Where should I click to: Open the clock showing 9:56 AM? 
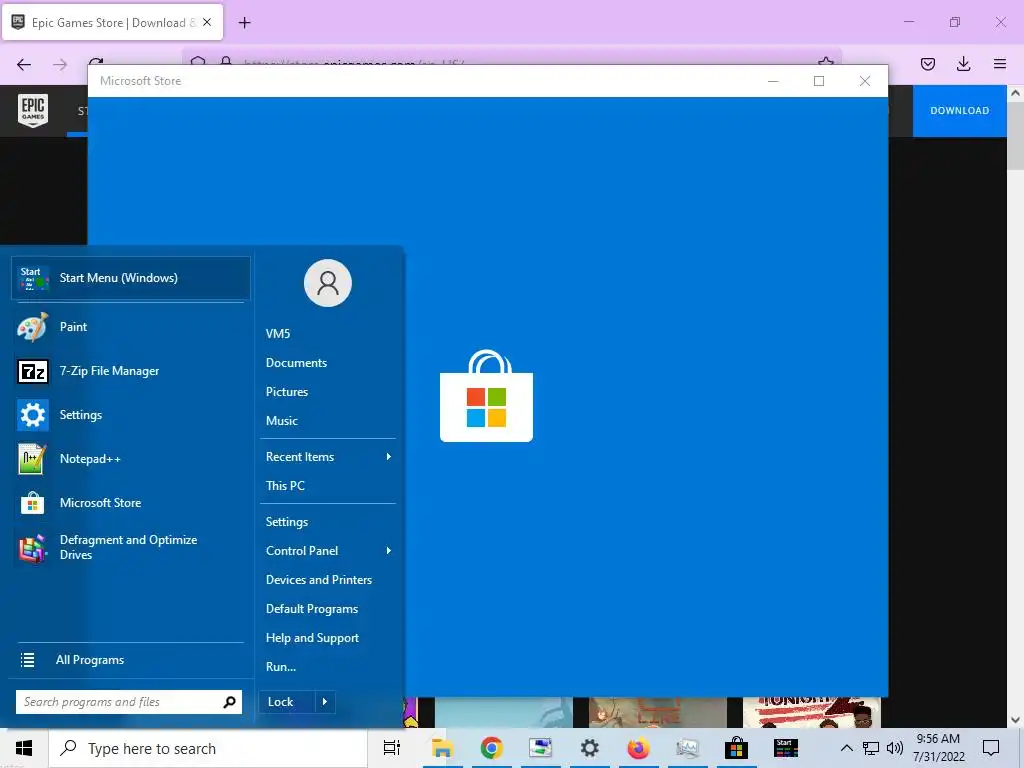click(938, 748)
